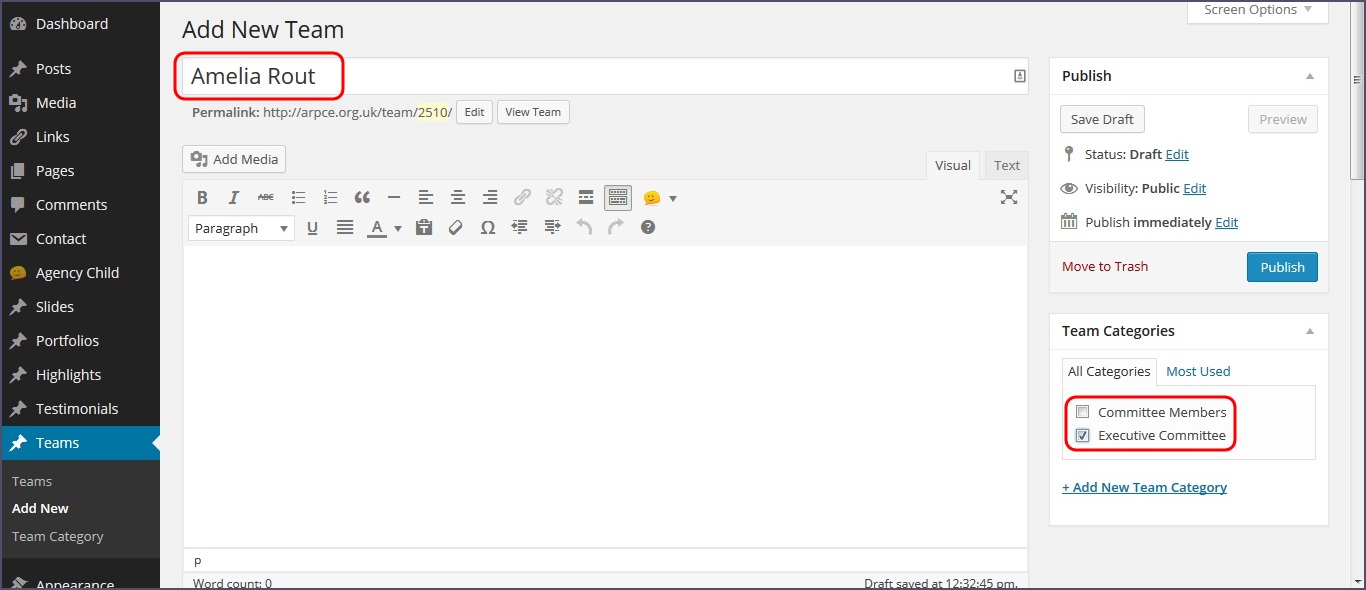This screenshot has height=590, width=1366.
Task: Click the team title input field
Action: (600, 76)
